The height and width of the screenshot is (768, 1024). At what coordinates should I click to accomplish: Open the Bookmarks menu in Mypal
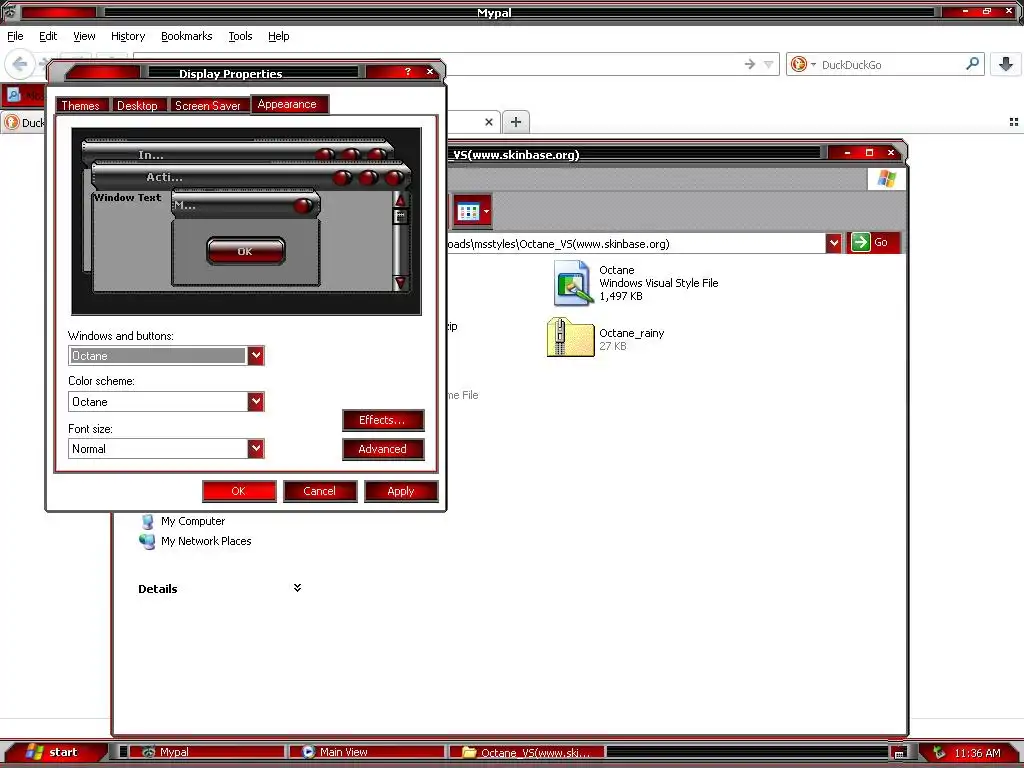pyautogui.click(x=187, y=36)
